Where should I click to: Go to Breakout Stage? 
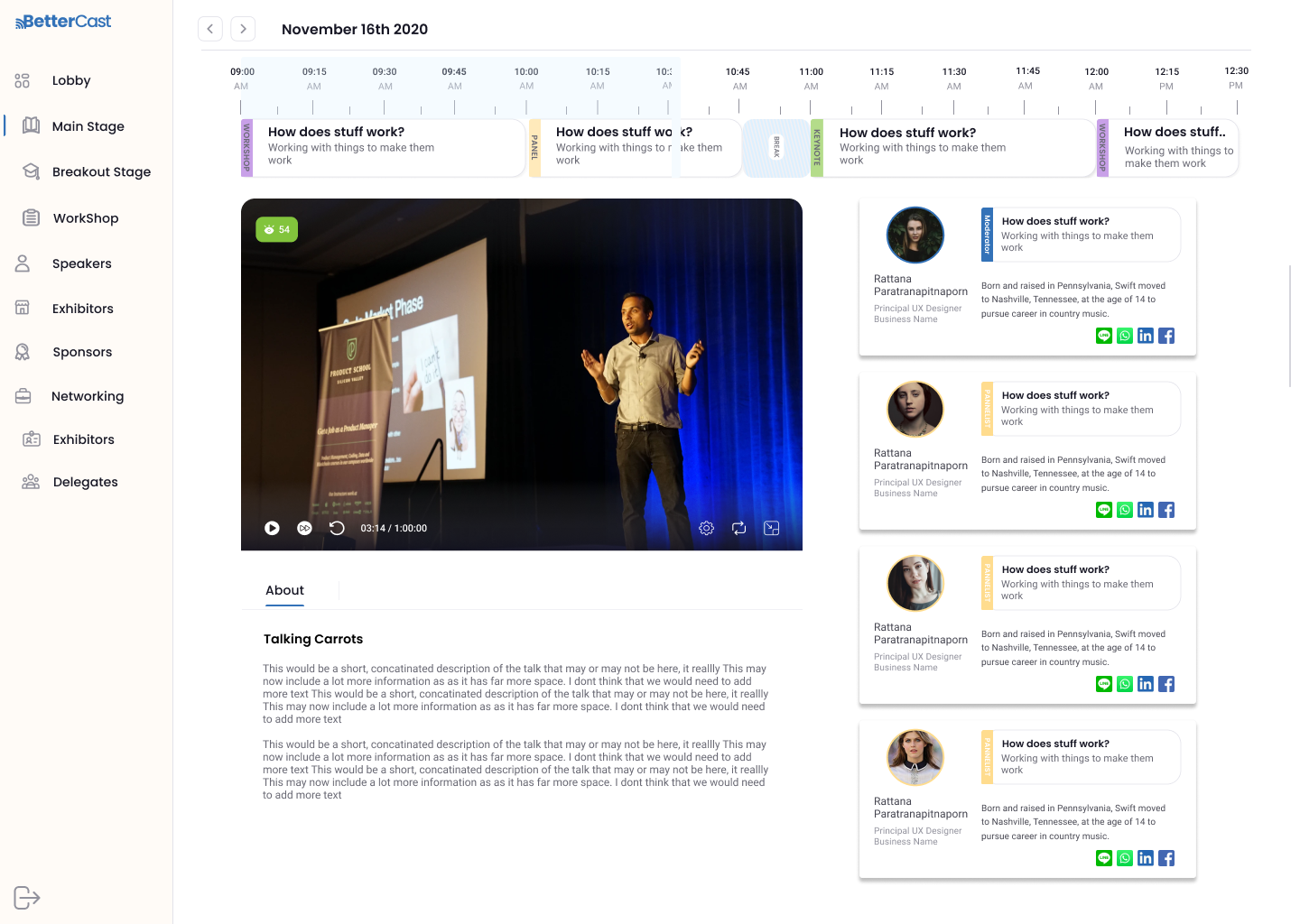[x=101, y=171]
